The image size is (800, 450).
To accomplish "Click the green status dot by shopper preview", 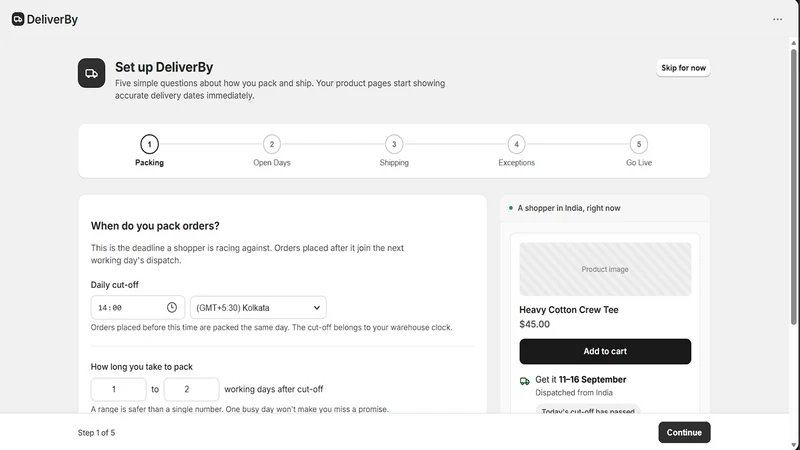I will click(511, 208).
